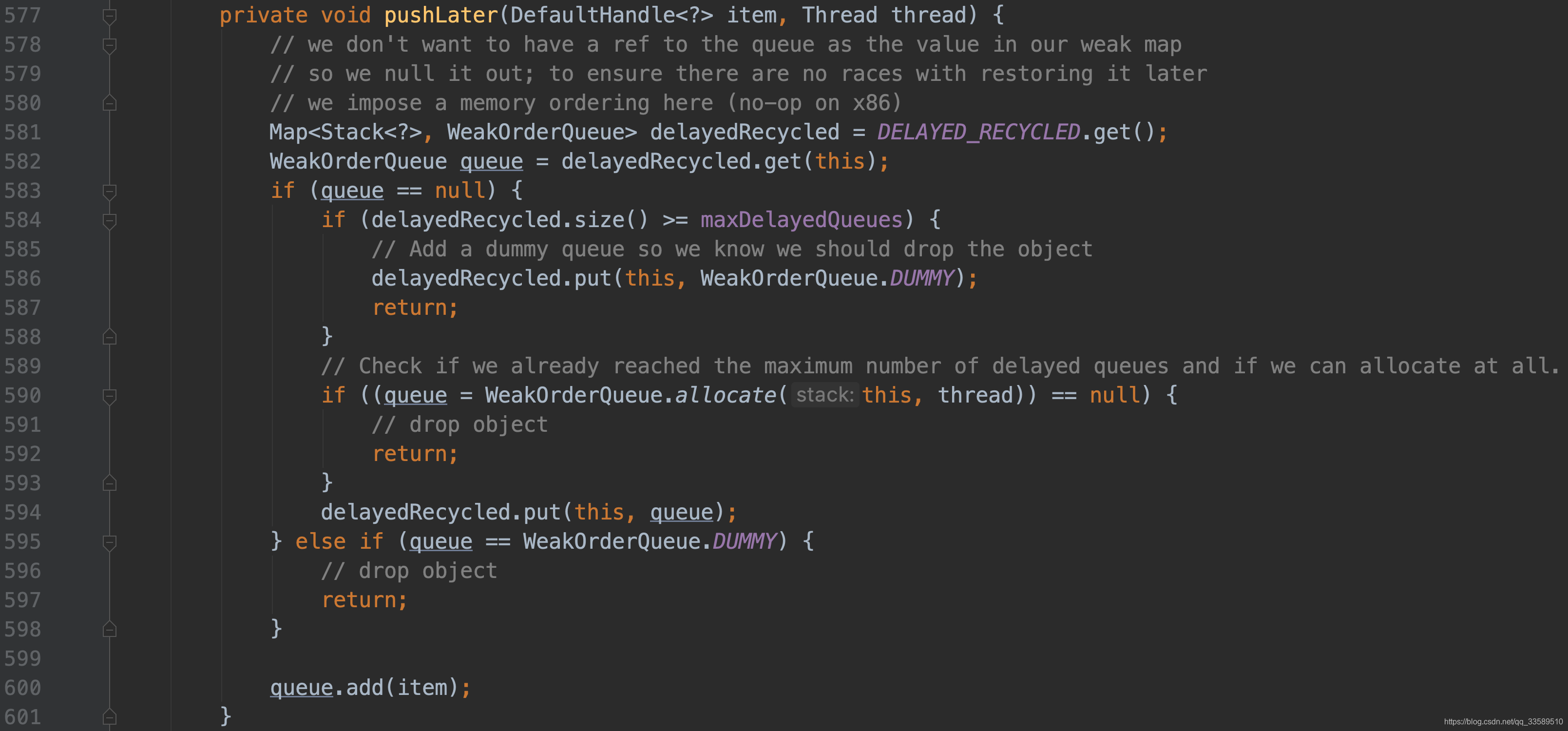Click the fold end marker at line 588
Viewport: 1568px width, 731px height.
coord(110,337)
